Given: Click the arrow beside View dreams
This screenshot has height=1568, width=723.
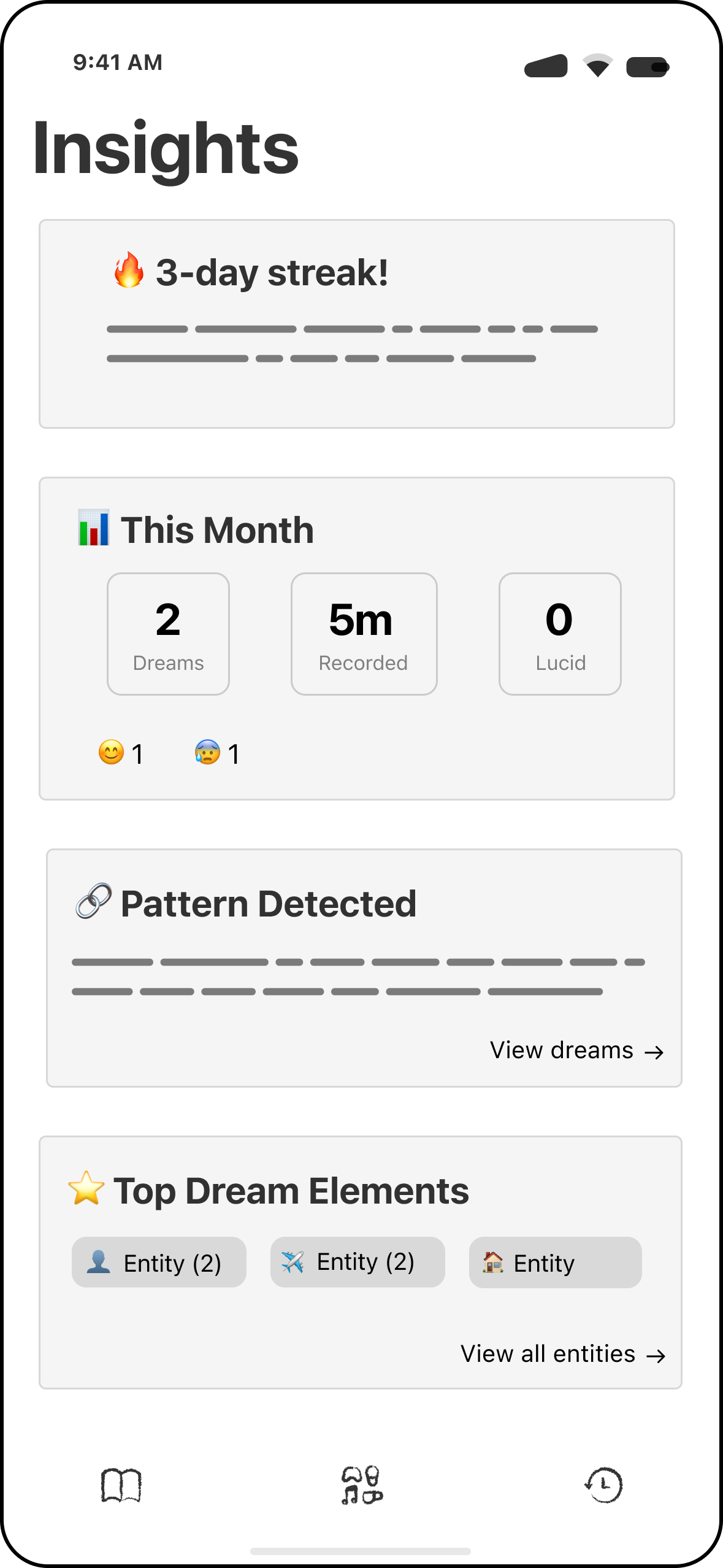Looking at the screenshot, I should [656, 1051].
